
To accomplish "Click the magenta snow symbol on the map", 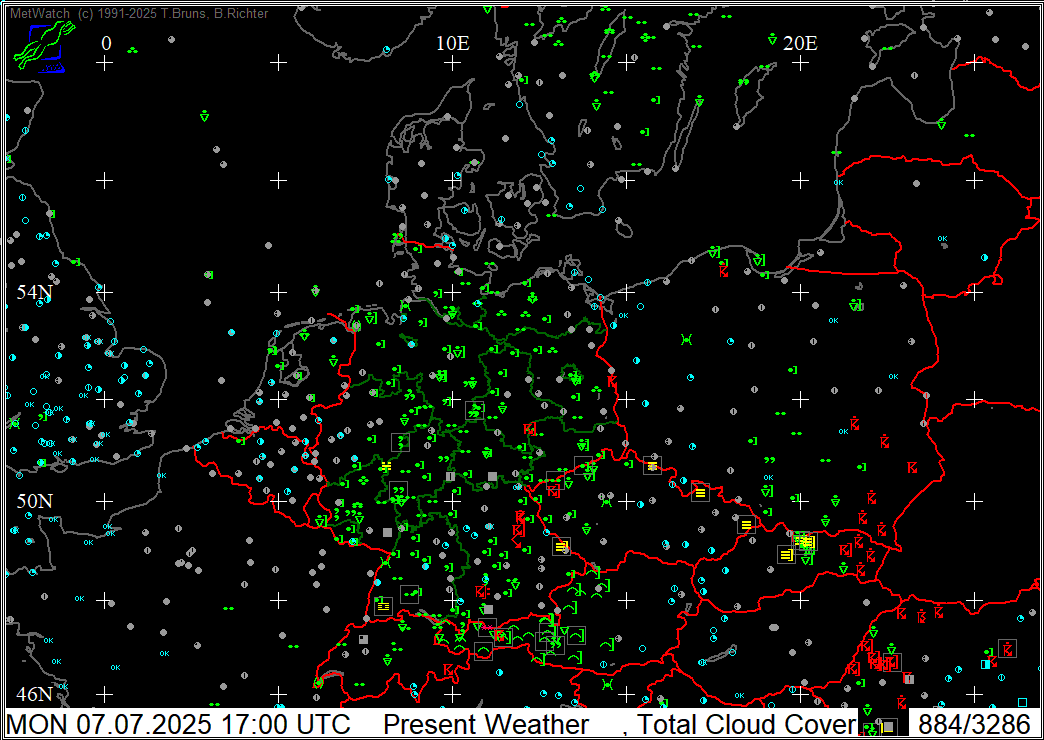I will 487,627.
